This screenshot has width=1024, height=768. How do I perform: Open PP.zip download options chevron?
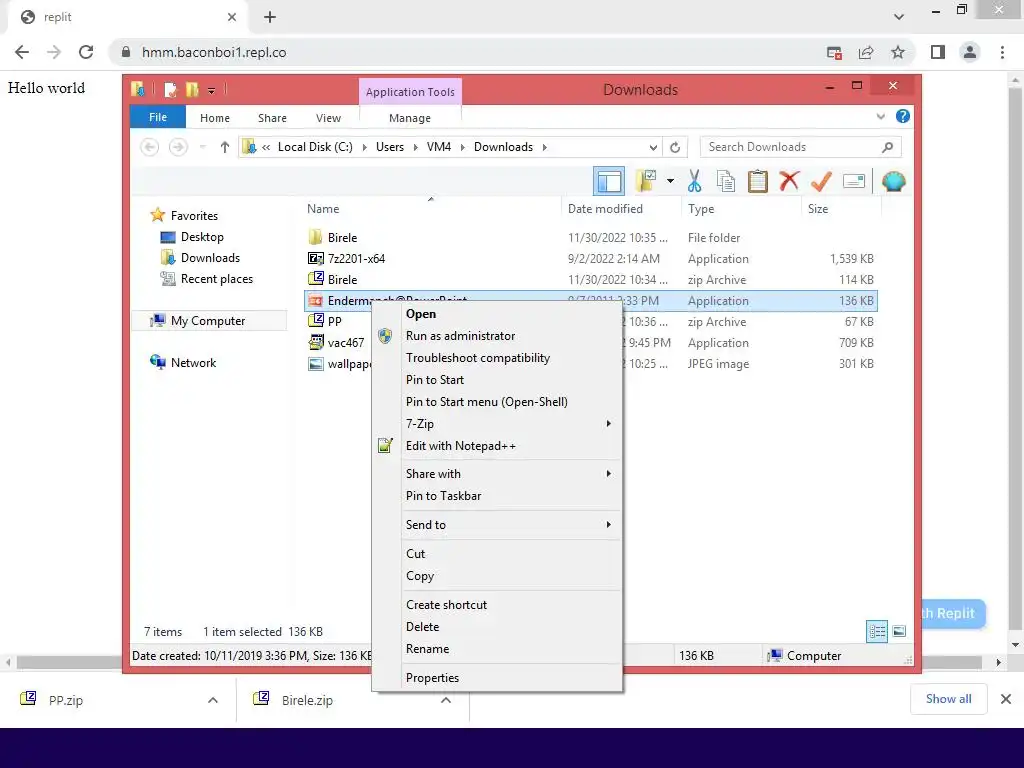pyautogui.click(x=213, y=700)
